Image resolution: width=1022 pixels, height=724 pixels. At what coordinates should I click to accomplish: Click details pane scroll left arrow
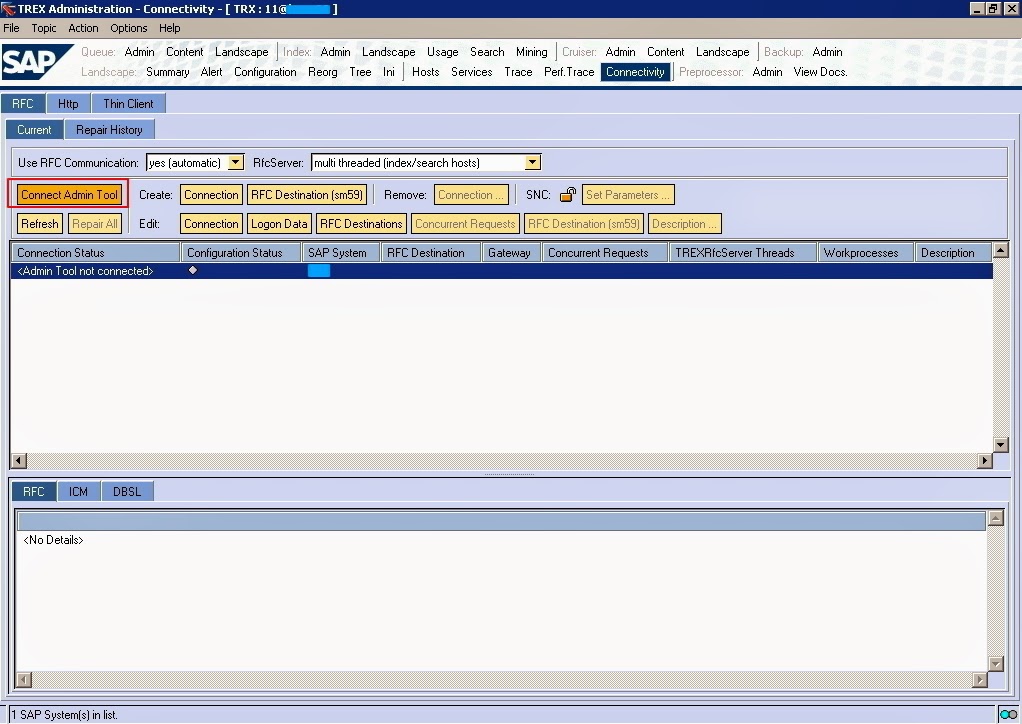(x=23, y=680)
